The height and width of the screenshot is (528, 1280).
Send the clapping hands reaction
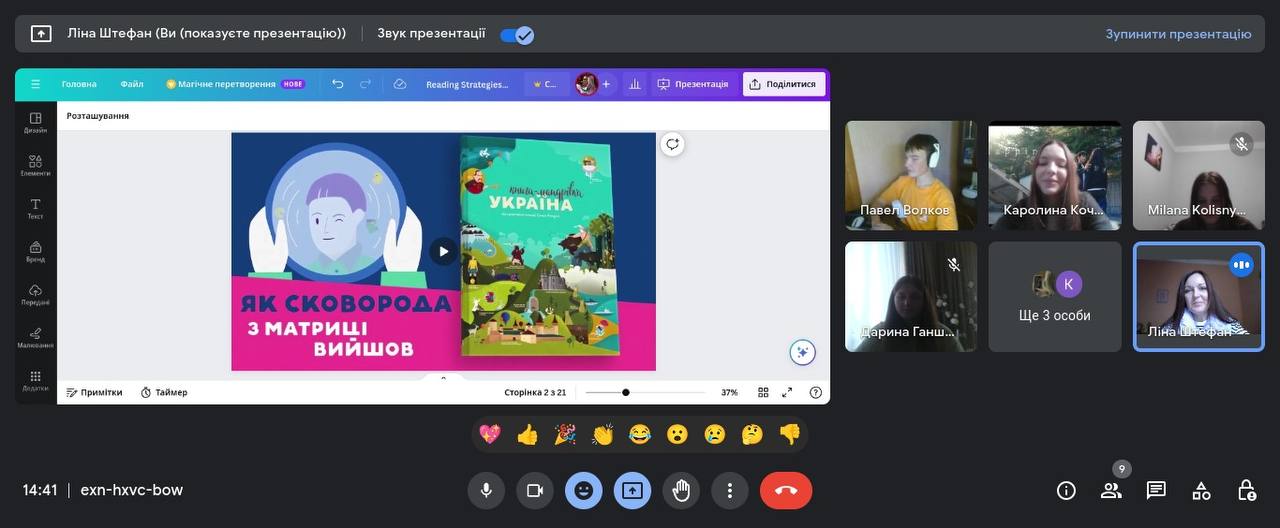(602, 434)
